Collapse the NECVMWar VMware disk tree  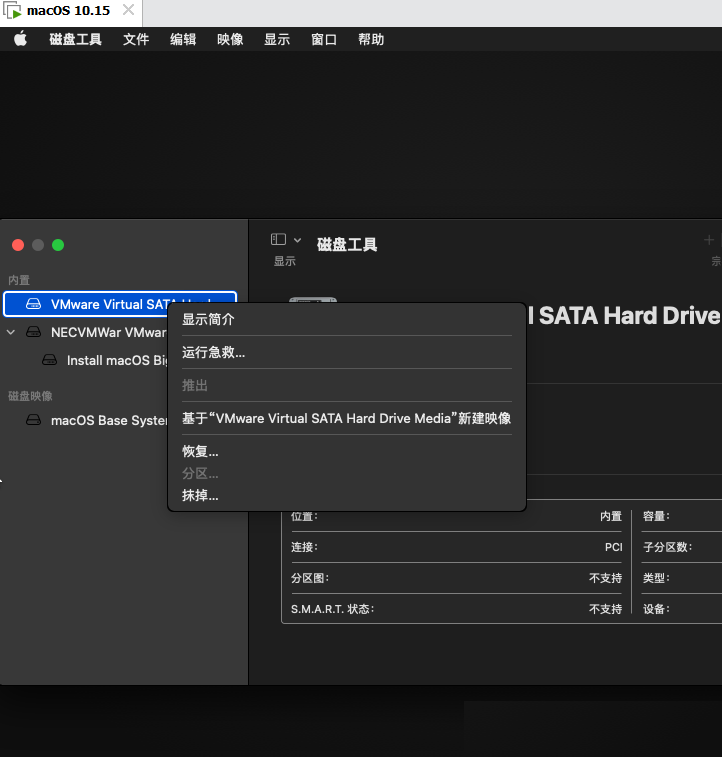pos(11,332)
